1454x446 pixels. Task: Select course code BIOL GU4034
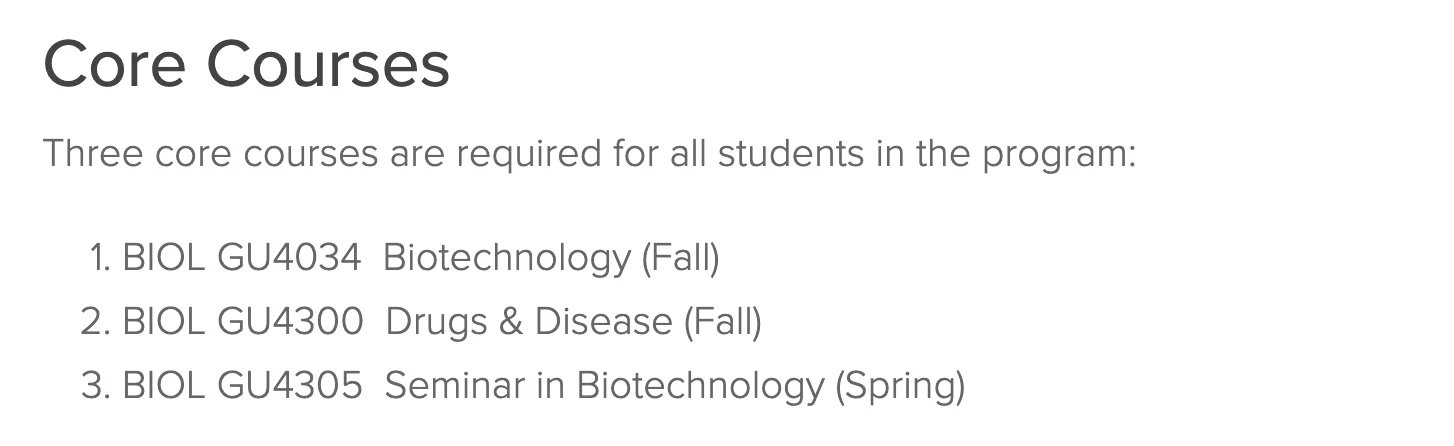[x=241, y=258]
